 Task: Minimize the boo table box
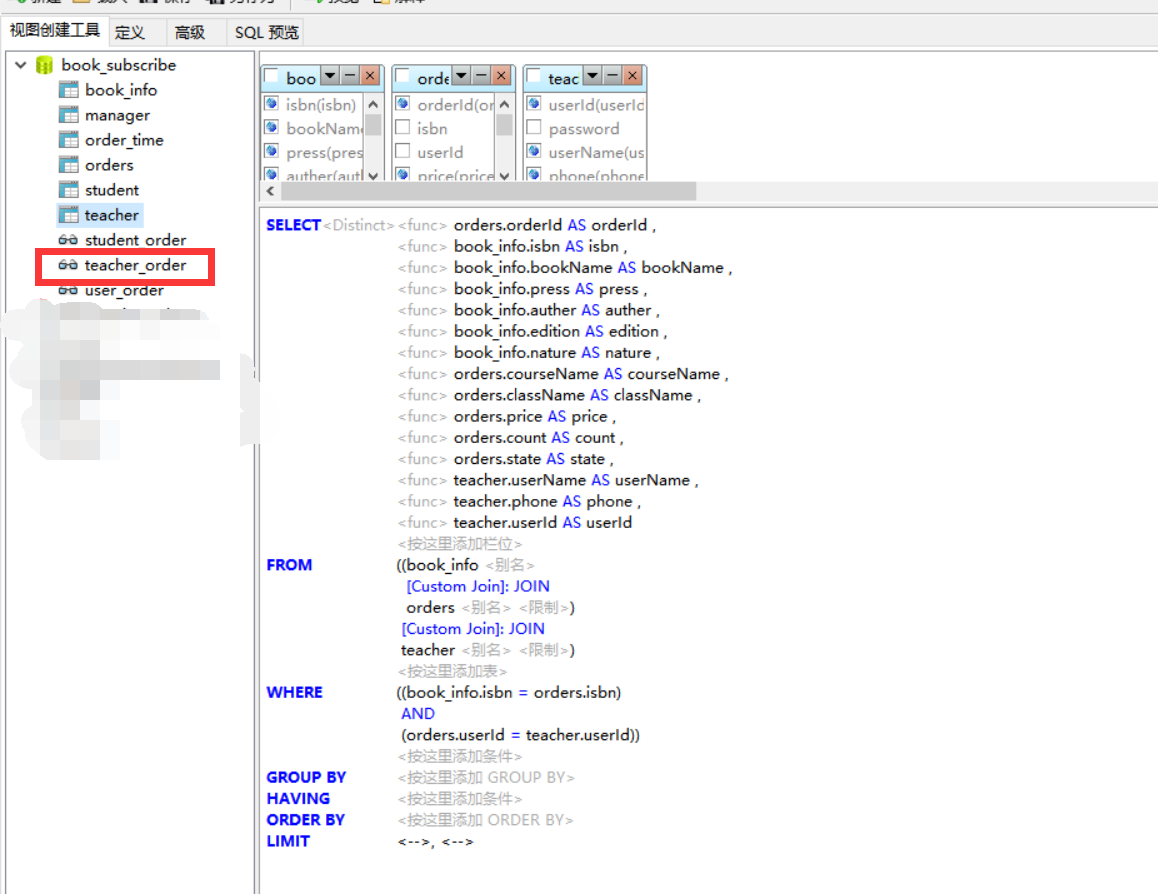click(x=350, y=75)
